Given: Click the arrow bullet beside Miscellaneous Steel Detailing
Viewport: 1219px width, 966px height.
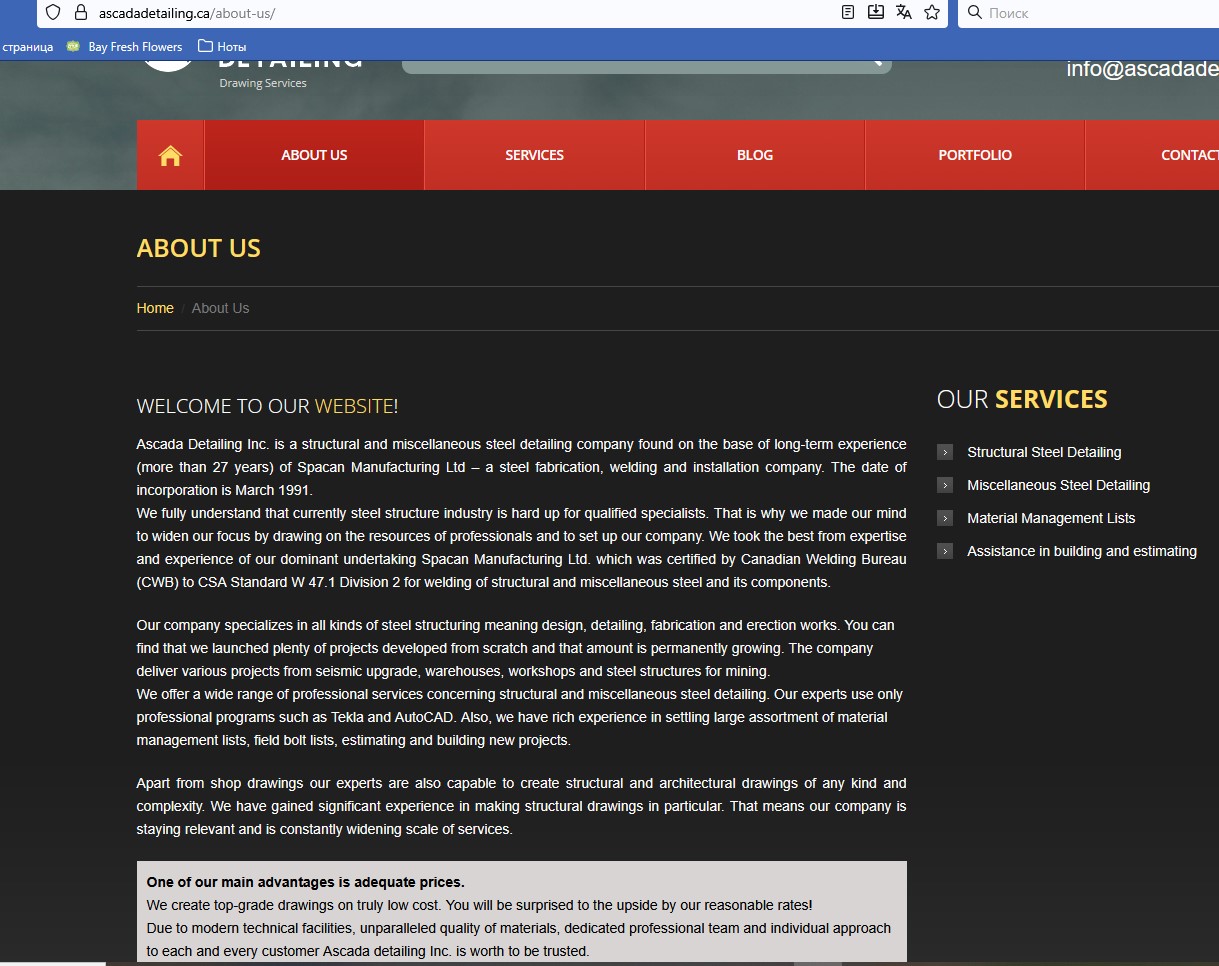Looking at the screenshot, I should click(945, 485).
